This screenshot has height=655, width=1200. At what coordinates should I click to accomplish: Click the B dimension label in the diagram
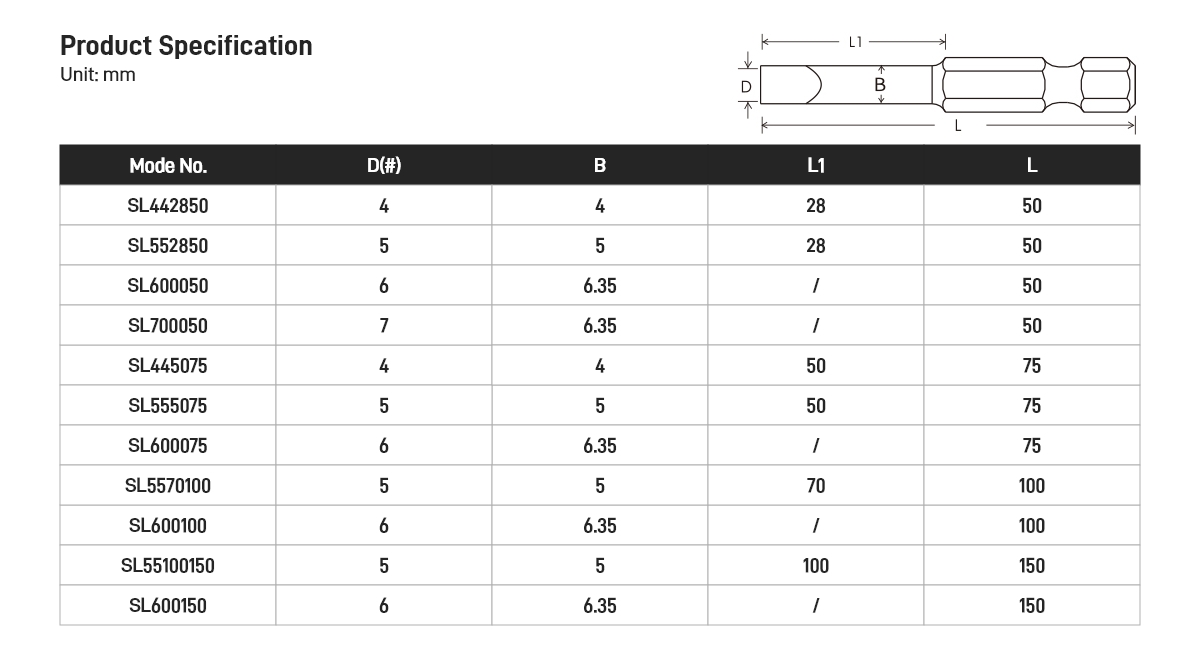880,85
